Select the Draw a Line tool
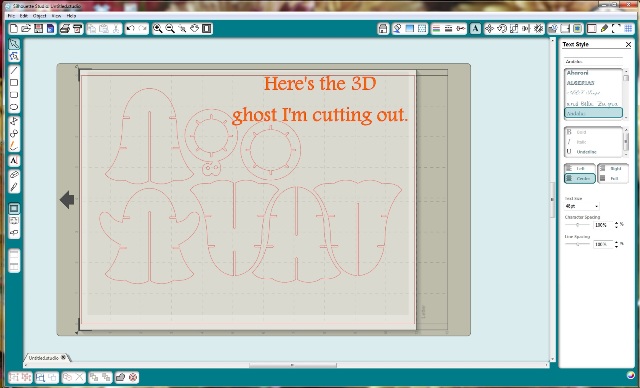 click(14, 70)
